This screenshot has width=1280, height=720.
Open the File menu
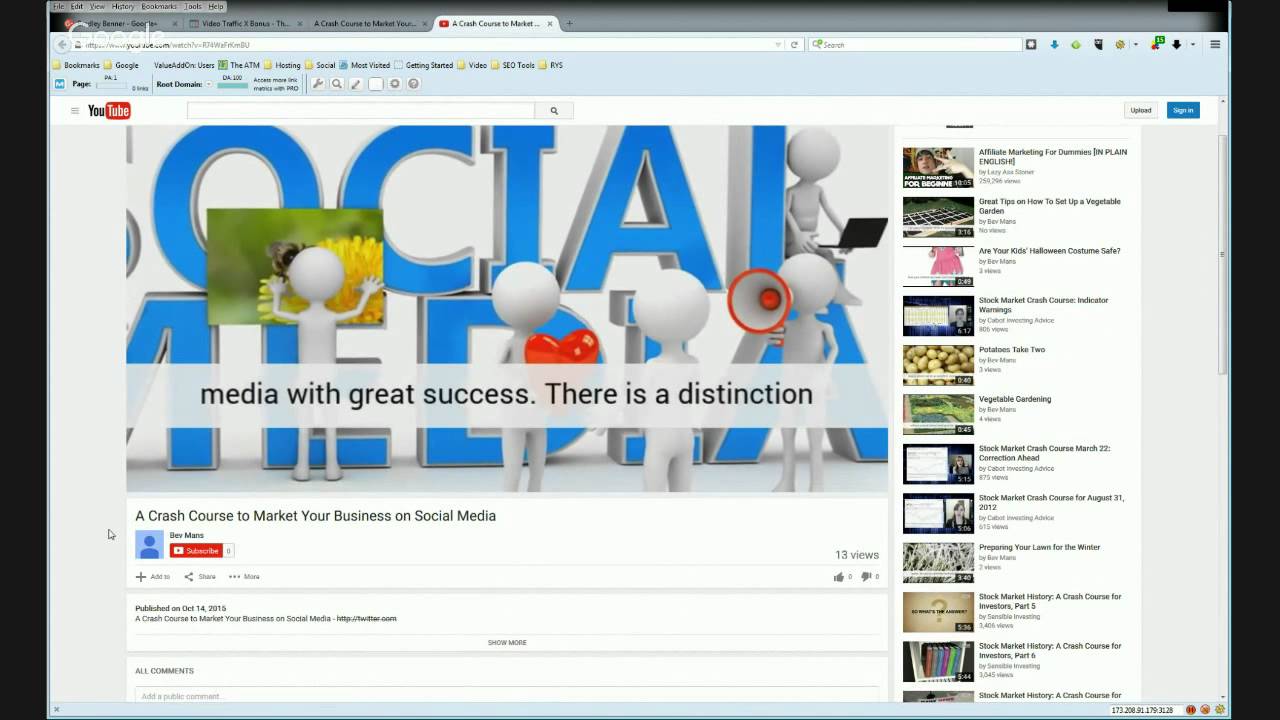point(58,6)
